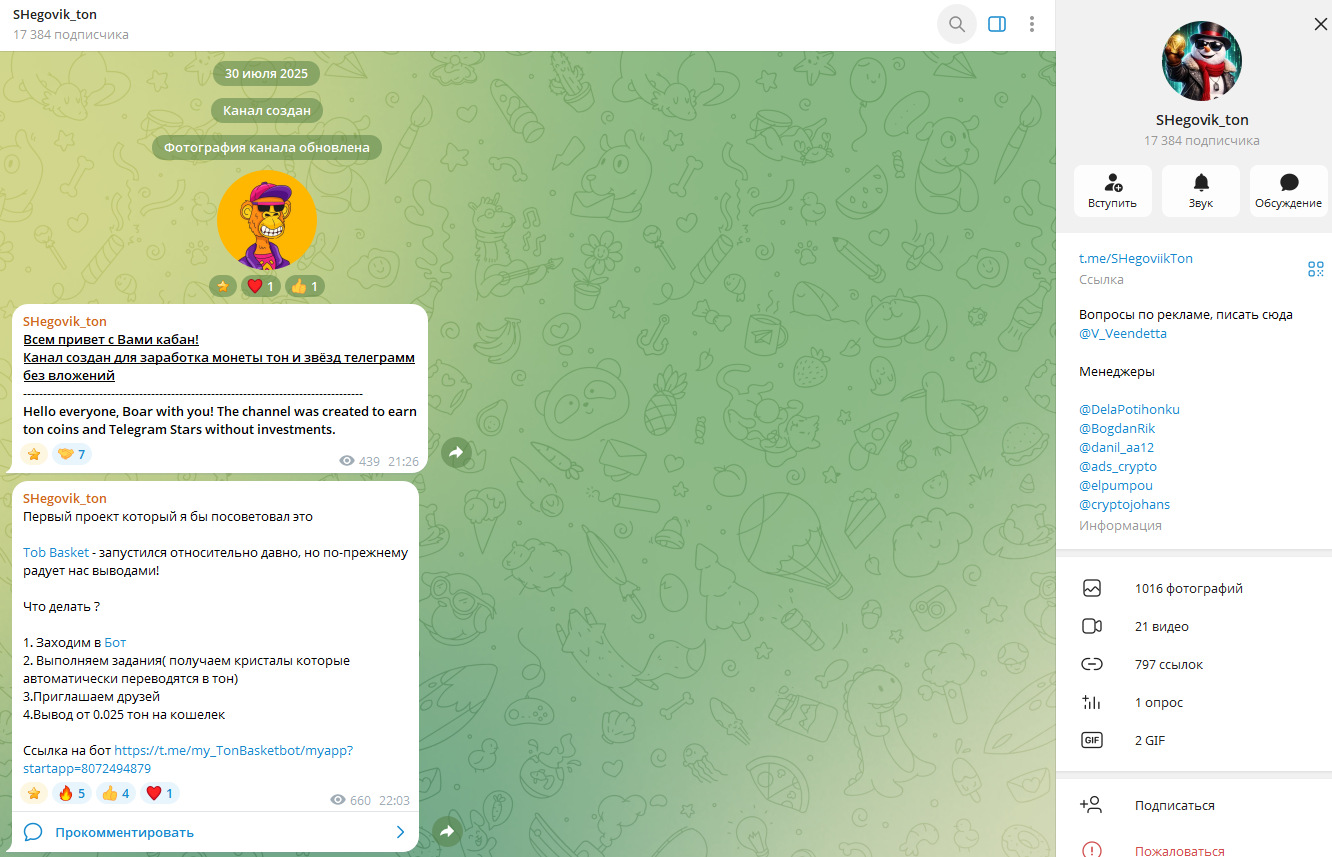Forward the Tob Basket post via share arrow
Image resolution: width=1332 pixels, height=857 pixels.
pyautogui.click(x=447, y=831)
